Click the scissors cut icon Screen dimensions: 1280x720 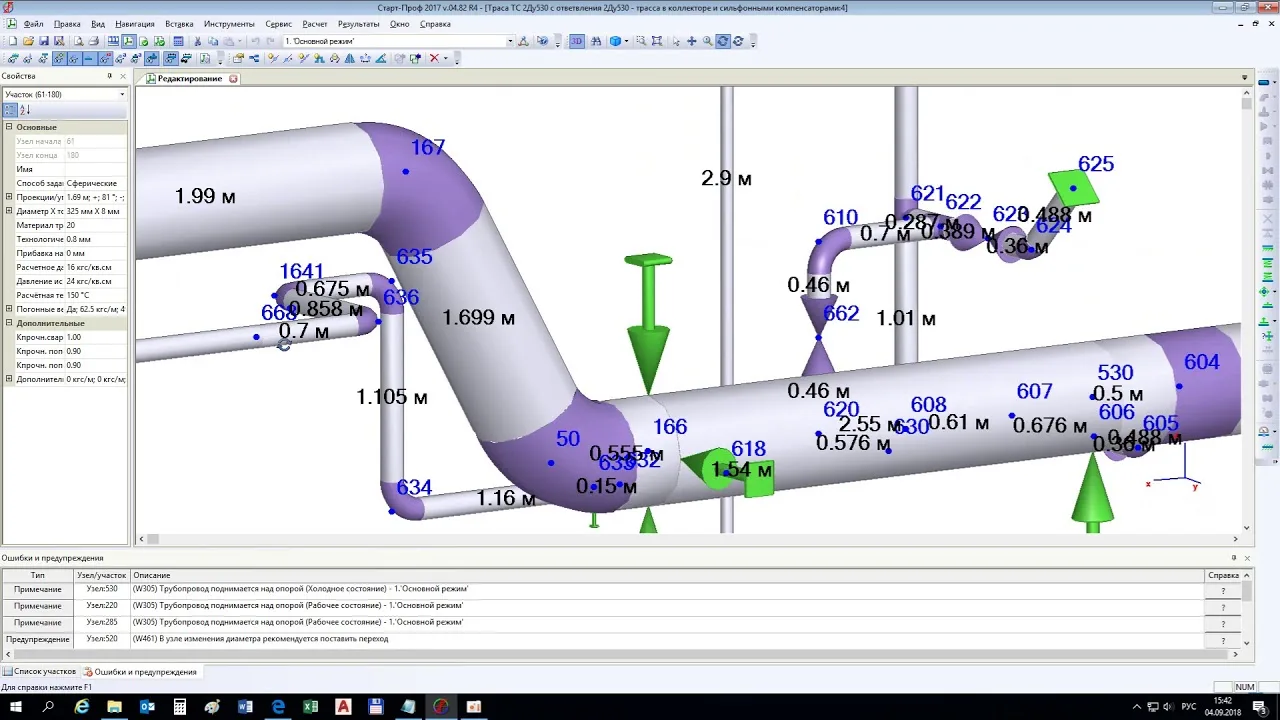point(197,41)
